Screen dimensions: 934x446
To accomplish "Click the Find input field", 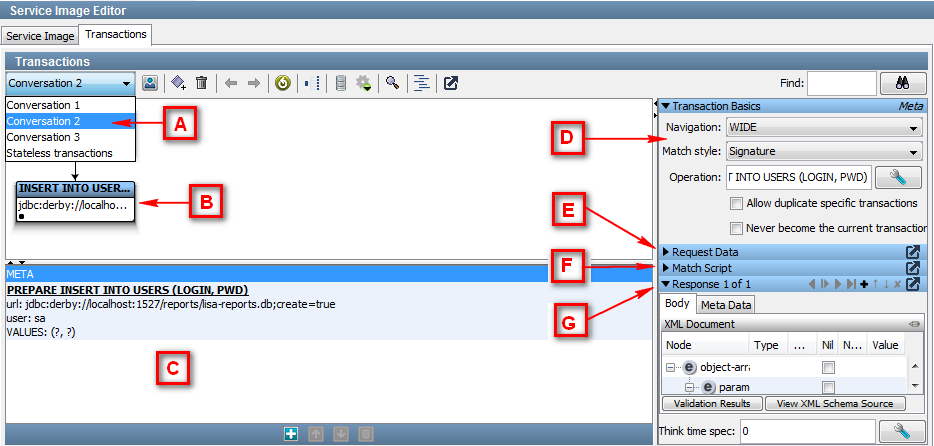I will pyautogui.click(x=842, y=84).
